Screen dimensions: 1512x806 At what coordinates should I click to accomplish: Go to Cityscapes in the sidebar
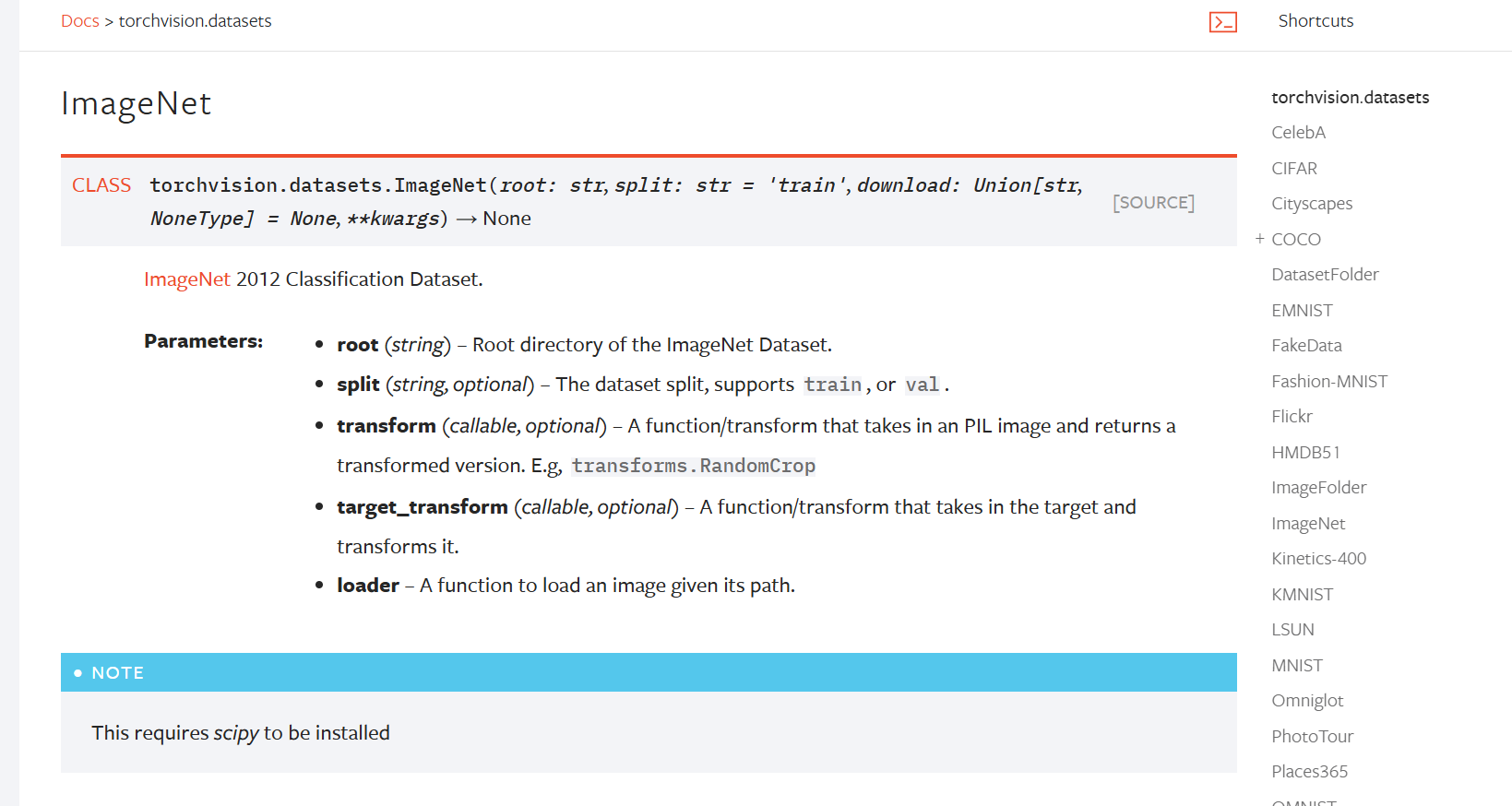1312,204
